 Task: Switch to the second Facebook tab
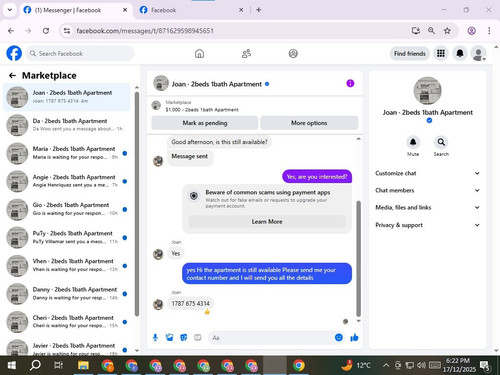coord(191,10)
